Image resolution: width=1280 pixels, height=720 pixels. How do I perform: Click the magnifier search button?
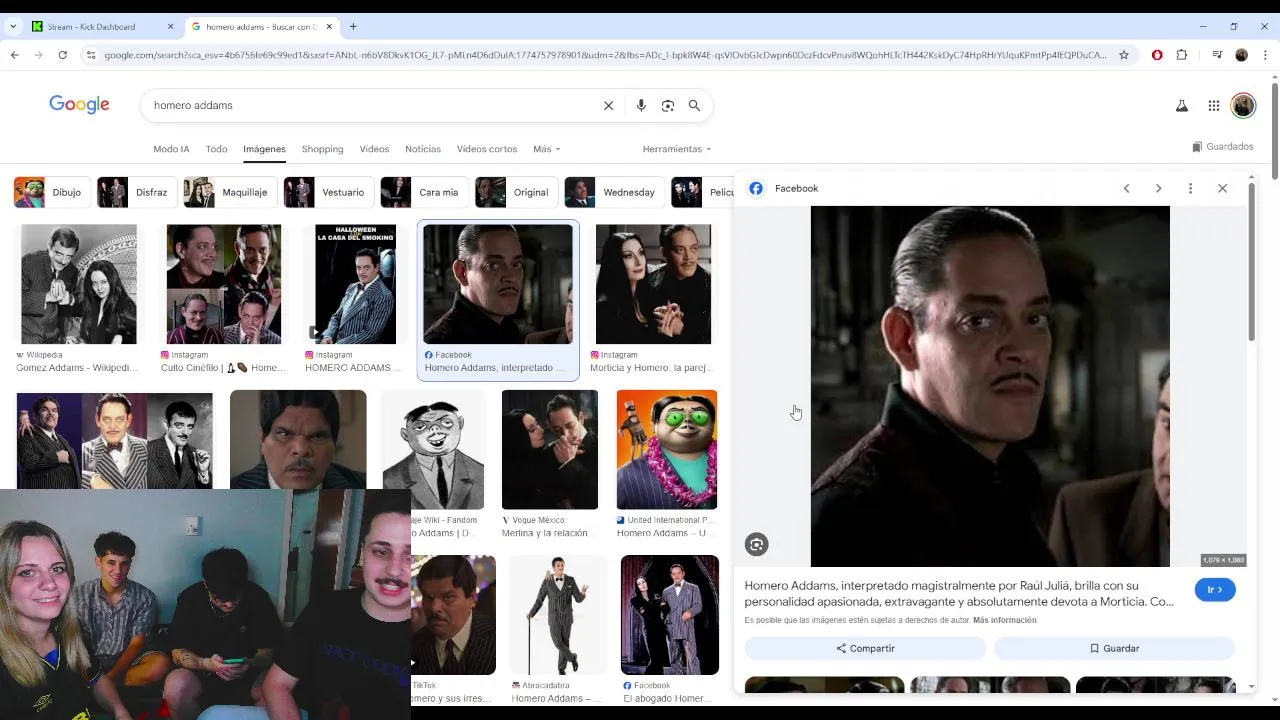point(694,105)
